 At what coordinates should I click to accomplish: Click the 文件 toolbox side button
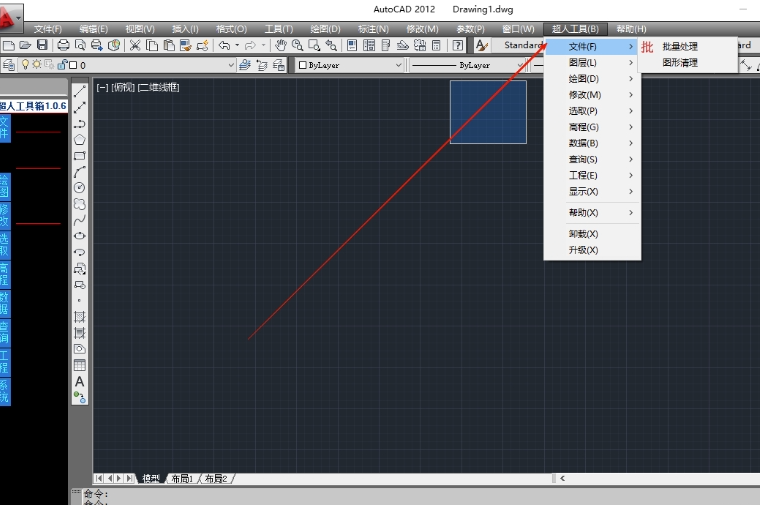5,128
